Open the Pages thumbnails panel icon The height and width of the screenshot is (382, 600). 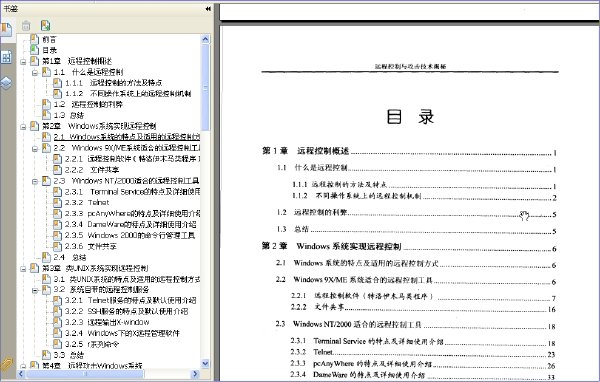point(7,57)
